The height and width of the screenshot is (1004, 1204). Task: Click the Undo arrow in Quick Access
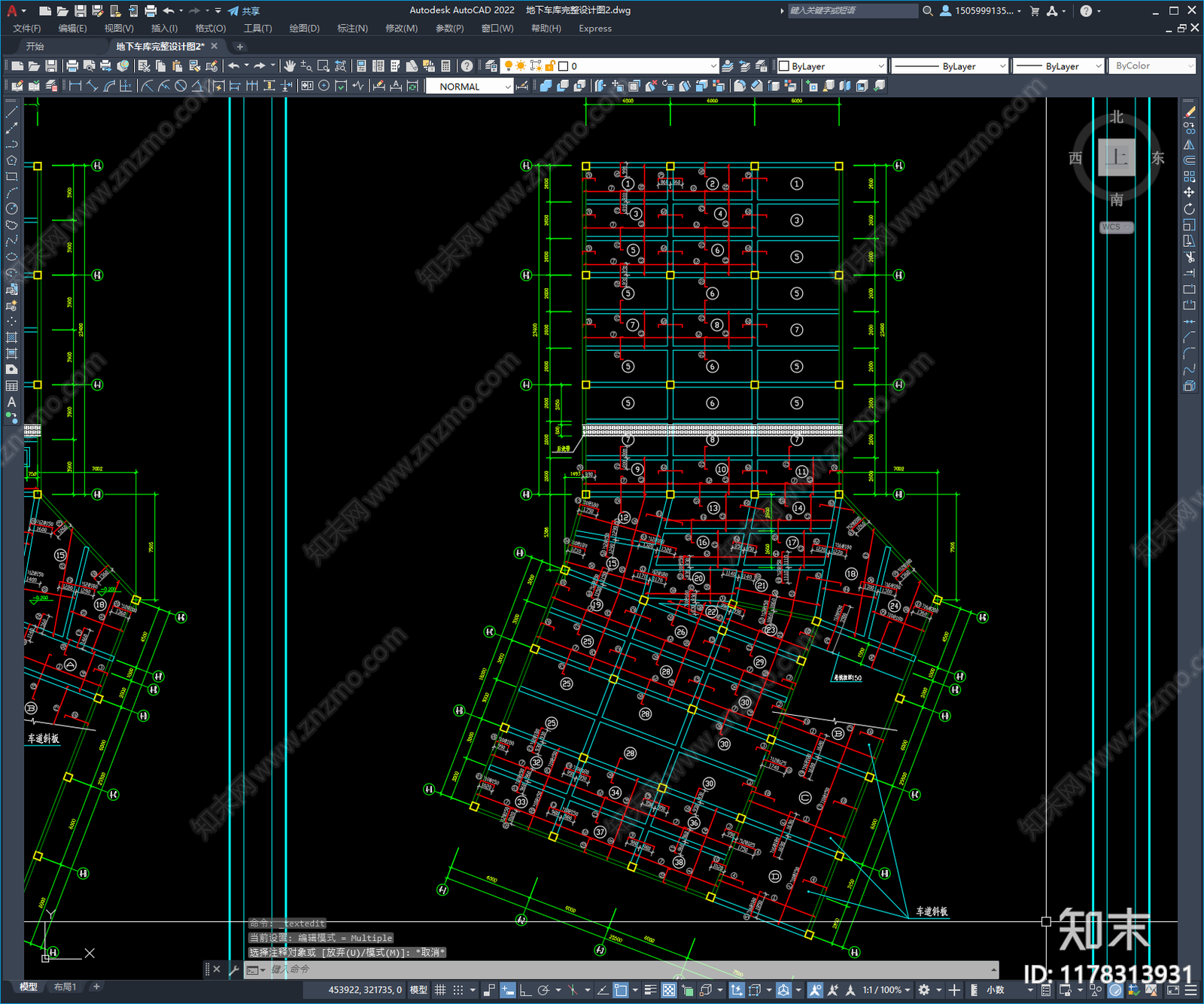168,11
